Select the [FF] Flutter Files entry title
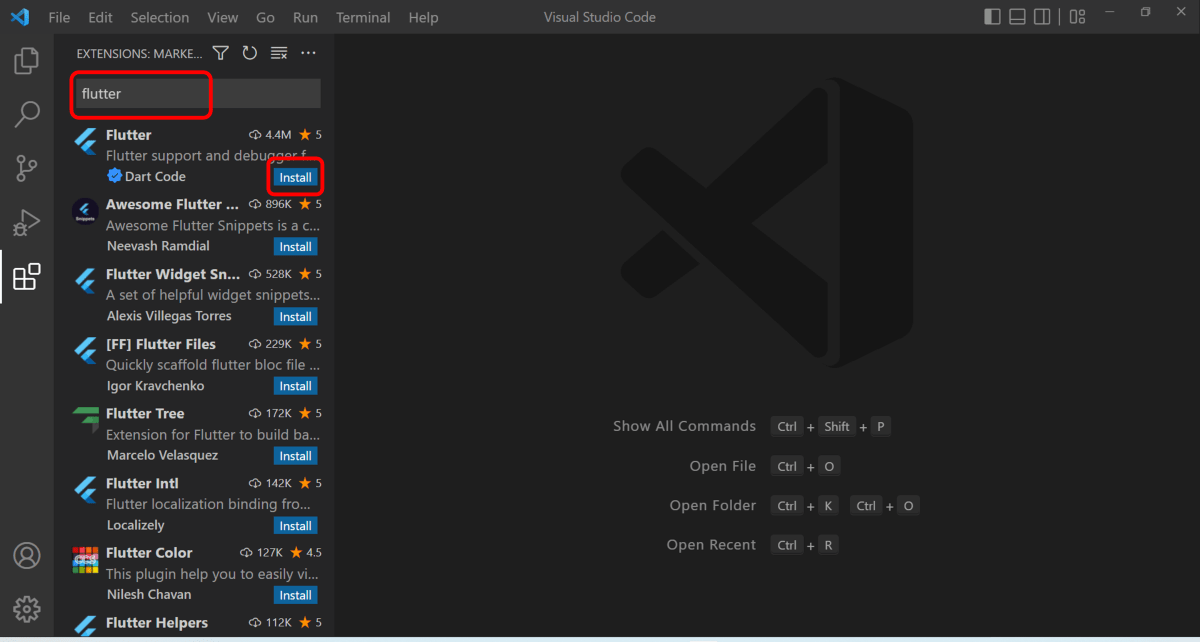 click(161, 344)
